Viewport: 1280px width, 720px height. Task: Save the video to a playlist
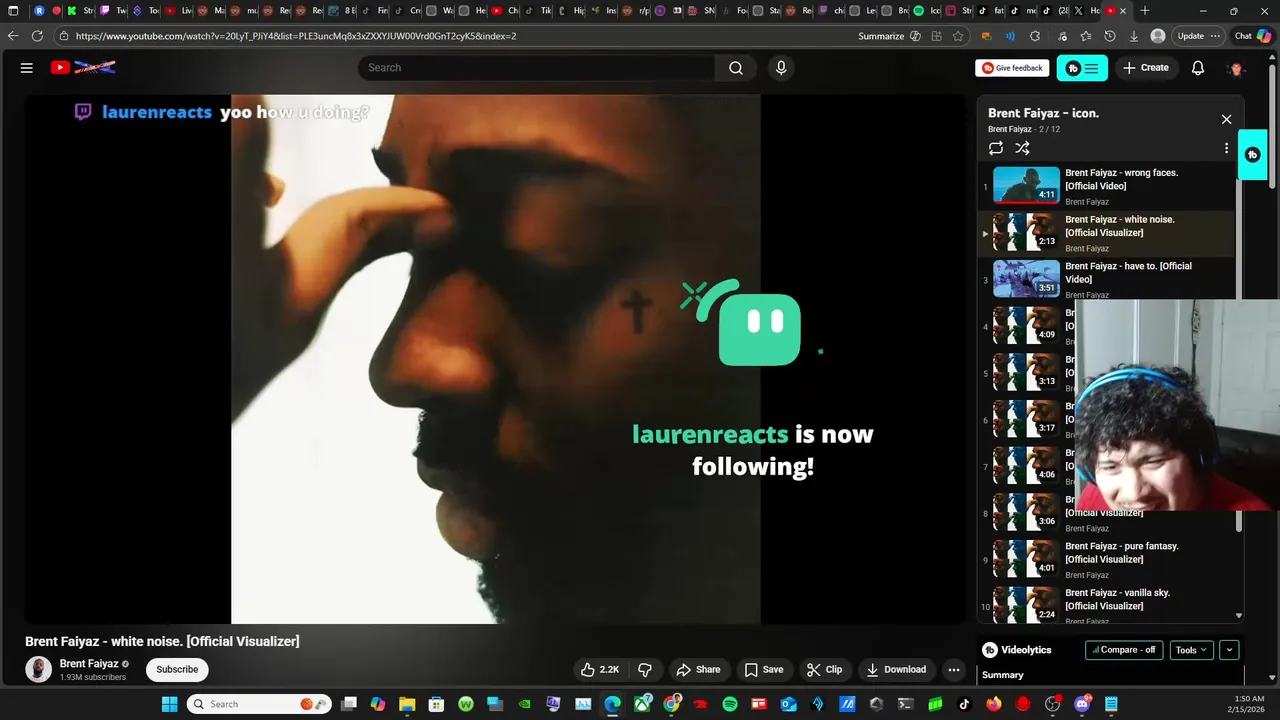pos(764,670)
